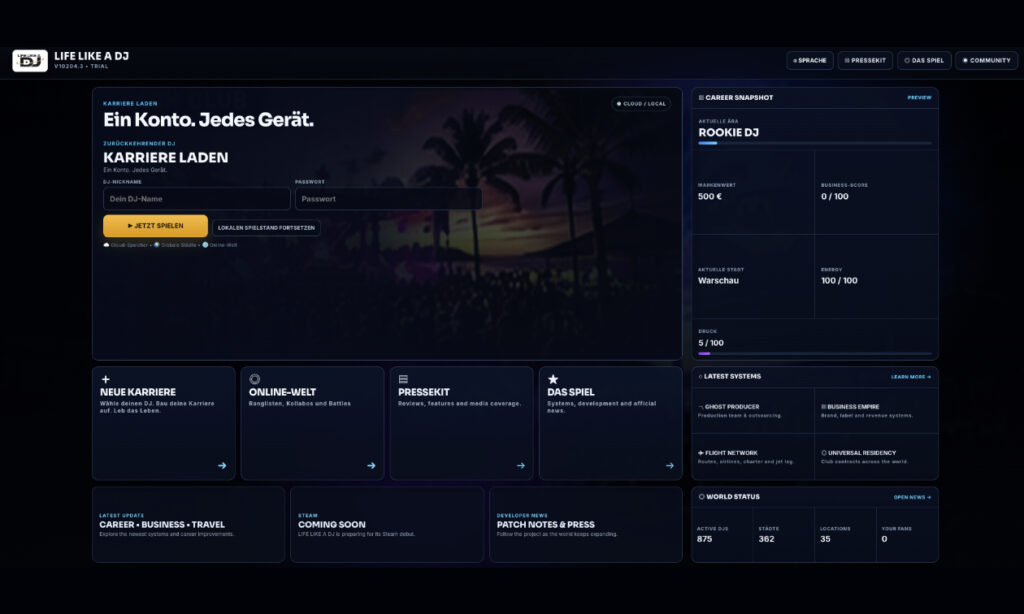Select the Online-Welt card title
The image size is (1024, 614).
point(282,392)
